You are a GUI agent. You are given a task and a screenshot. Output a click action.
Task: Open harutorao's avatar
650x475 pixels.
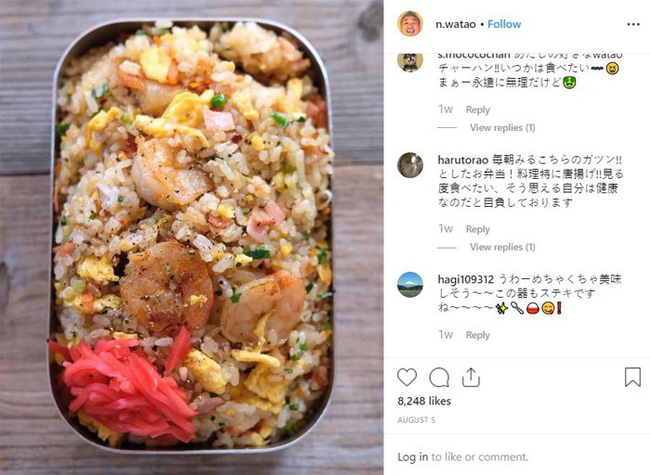[x=410, y=165]
